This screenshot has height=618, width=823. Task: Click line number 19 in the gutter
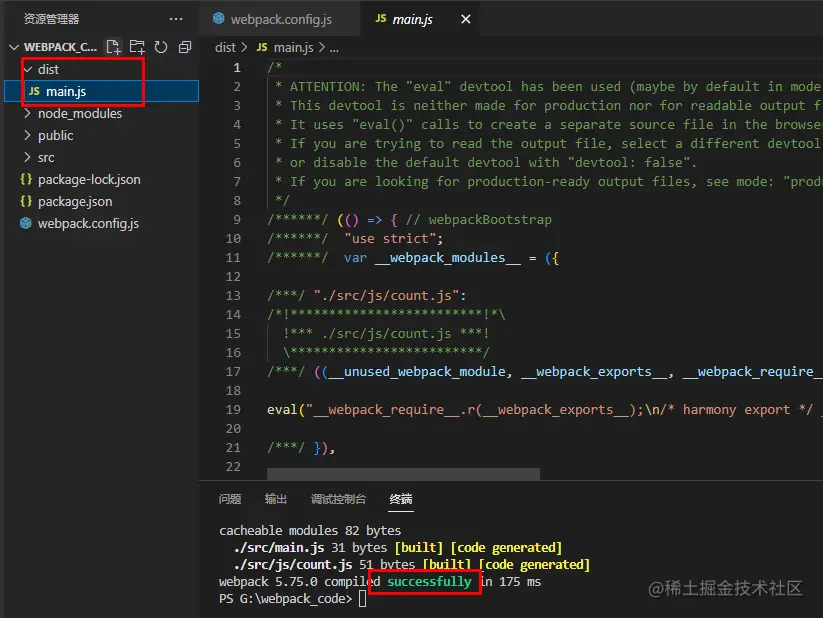click(233, 410)
